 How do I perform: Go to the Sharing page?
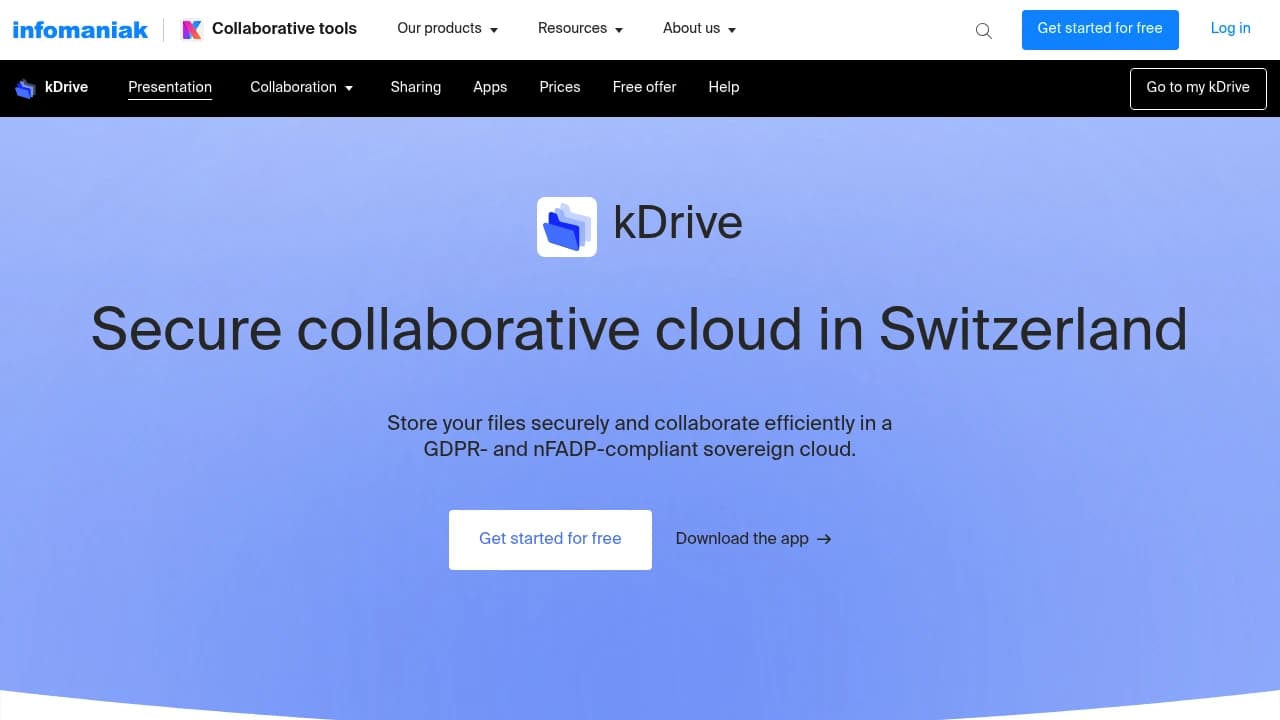(416, 87)
